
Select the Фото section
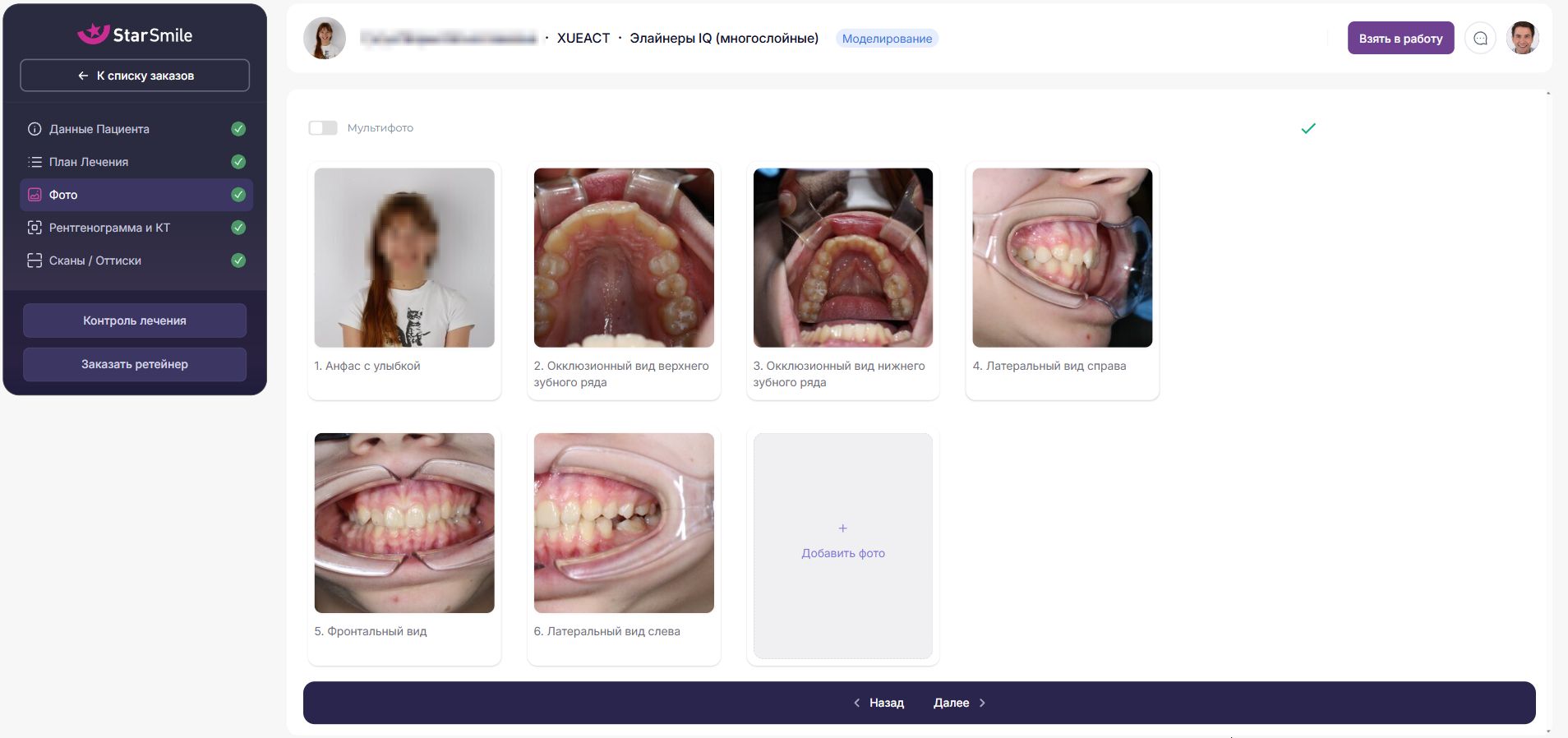pyautogui.click(x=136, y=195)
